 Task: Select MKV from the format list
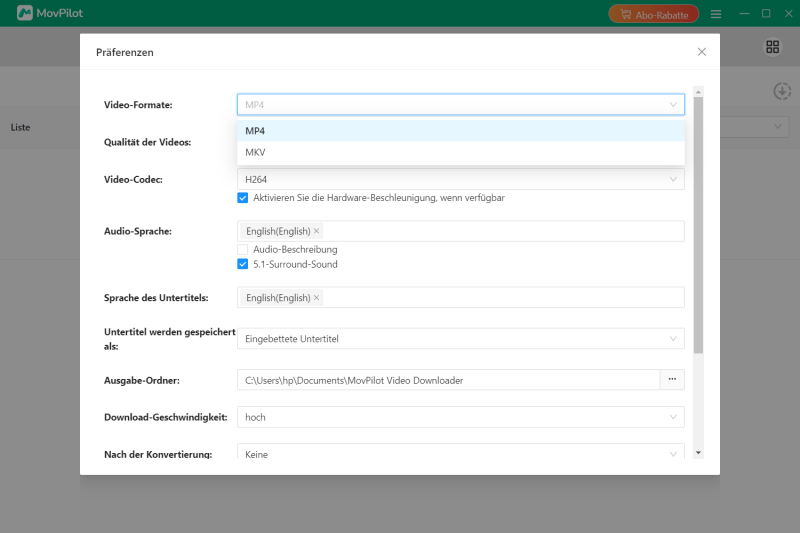[x=461, y=152]
